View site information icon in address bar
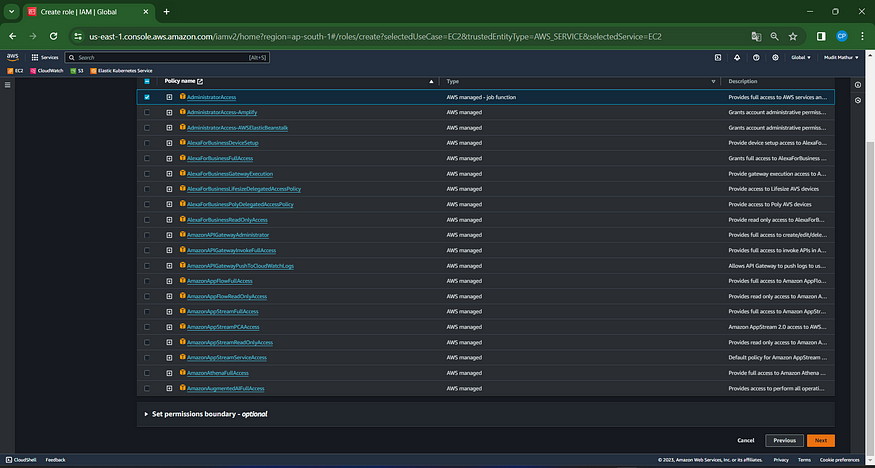 tap(78, 36)
